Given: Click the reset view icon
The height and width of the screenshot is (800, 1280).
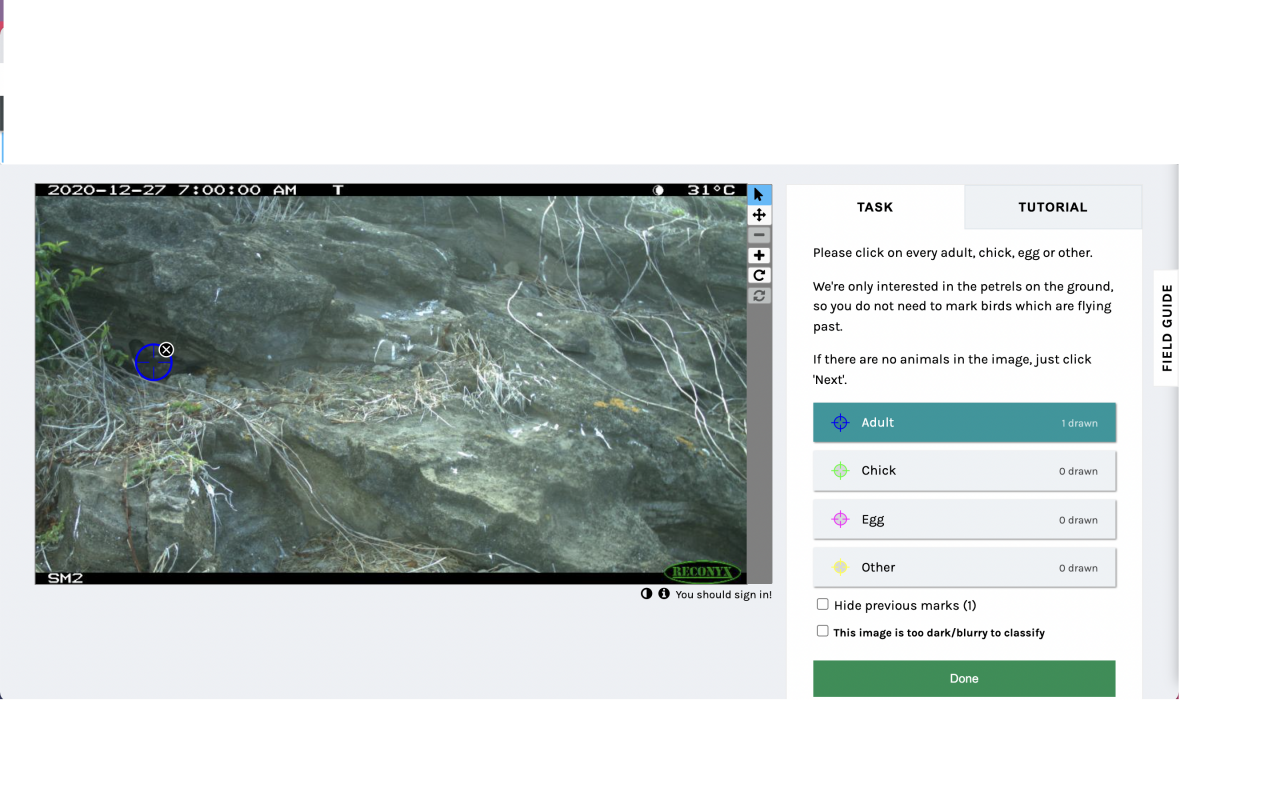Looking at the screenshot, I should point(759,295).
